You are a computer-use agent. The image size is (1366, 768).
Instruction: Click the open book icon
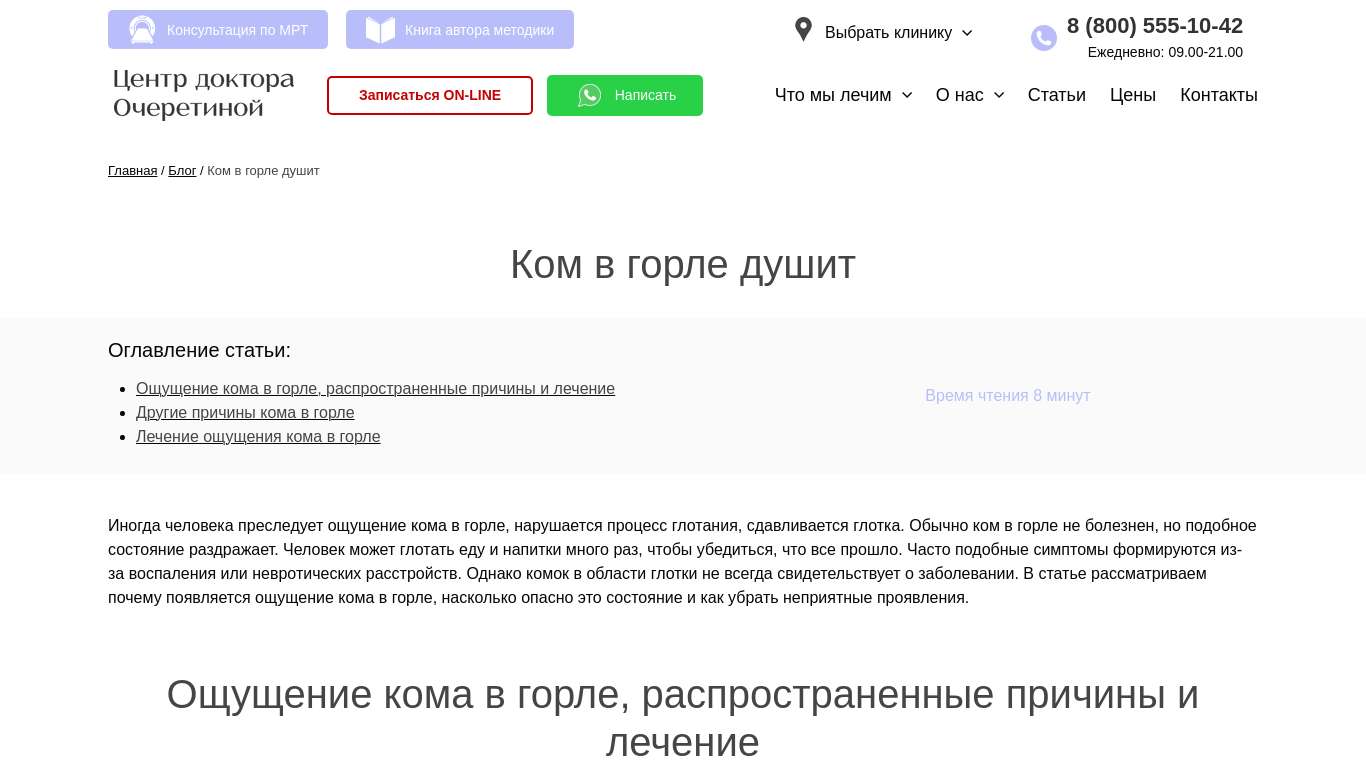click(380, 30)
